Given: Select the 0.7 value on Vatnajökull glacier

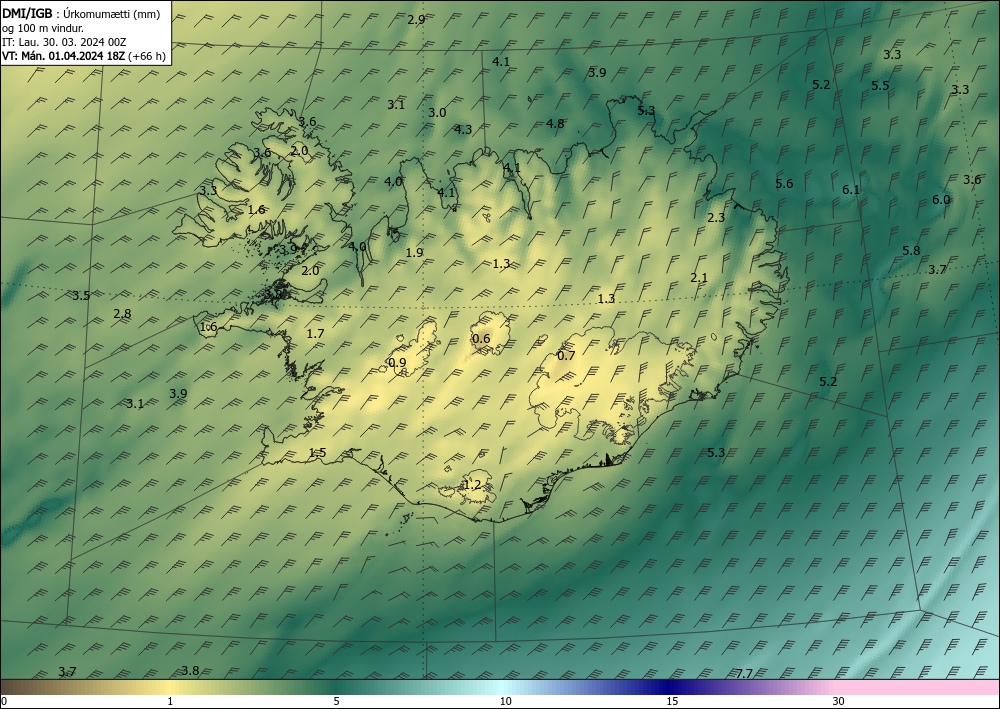Looking at the screenshot, I should [x=566, y=356].
